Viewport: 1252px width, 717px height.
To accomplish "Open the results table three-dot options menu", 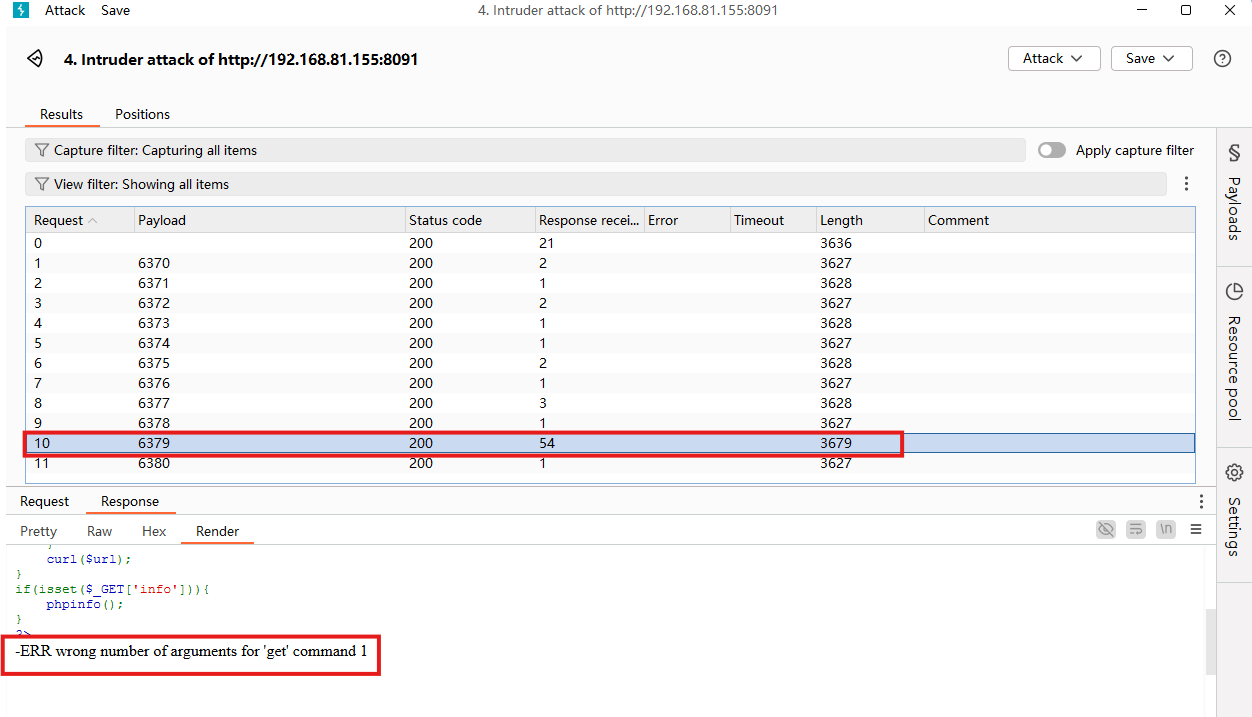I will 1186,184.
